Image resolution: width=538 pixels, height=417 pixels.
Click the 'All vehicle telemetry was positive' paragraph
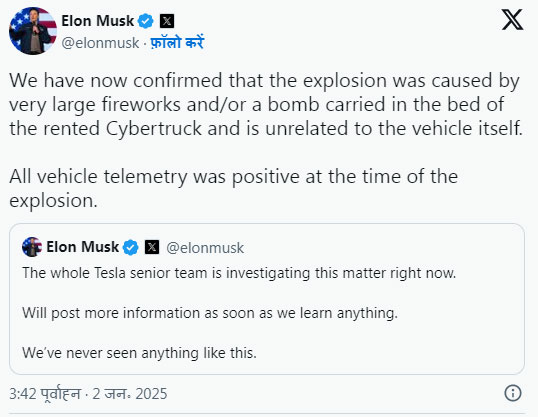tap(233, 188)
